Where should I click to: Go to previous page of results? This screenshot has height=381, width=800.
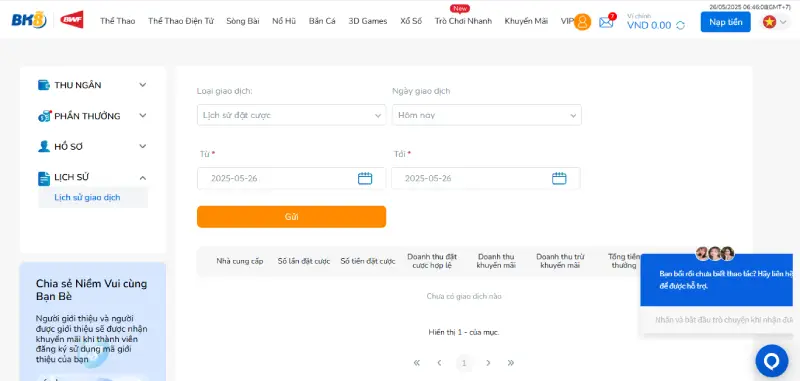tap(439, 363)
